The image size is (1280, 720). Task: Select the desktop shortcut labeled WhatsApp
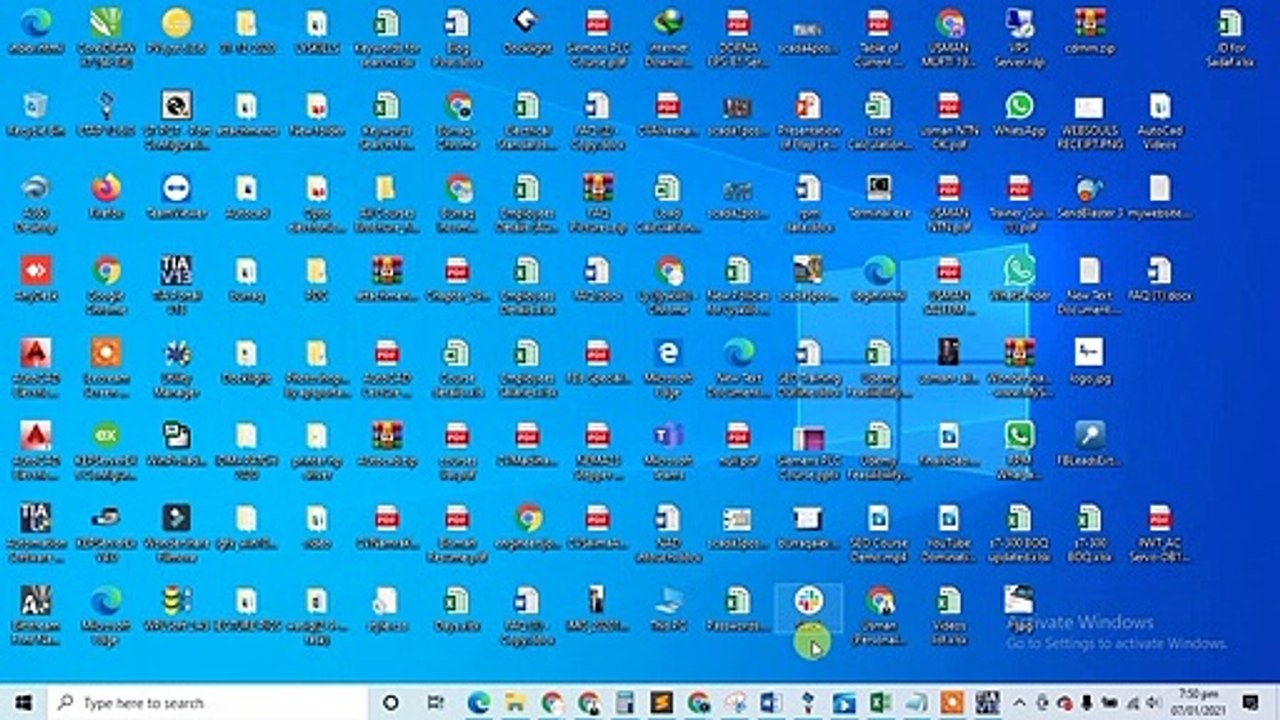1019,113
